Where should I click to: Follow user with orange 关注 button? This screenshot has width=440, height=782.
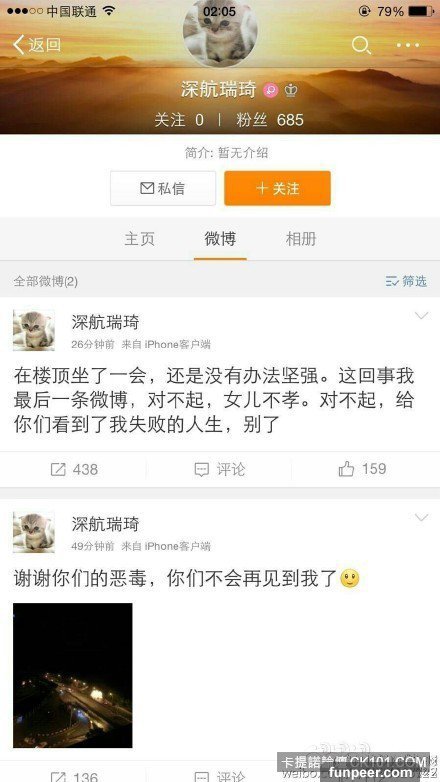(x=277, y=188)
